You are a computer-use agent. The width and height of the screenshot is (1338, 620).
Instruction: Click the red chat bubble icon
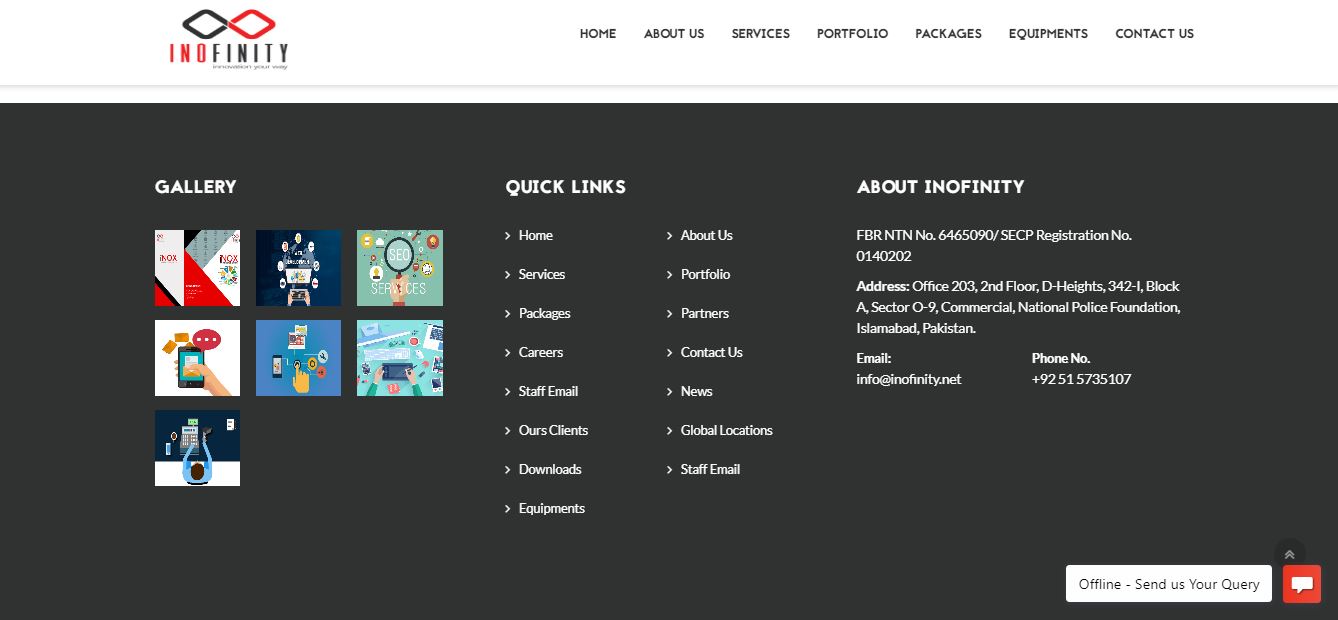pos(1301,584)
